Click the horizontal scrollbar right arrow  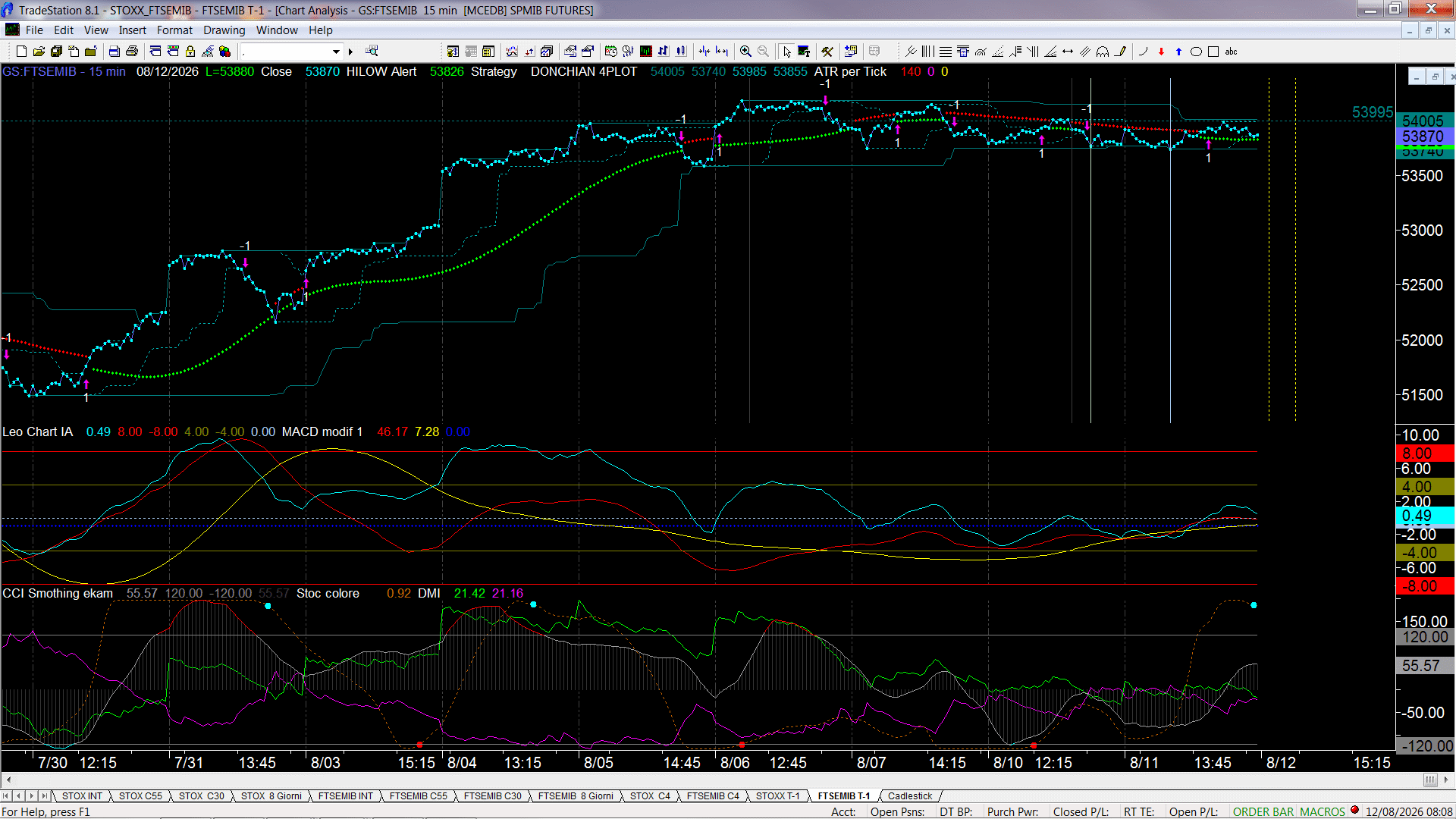point(1447,780)
